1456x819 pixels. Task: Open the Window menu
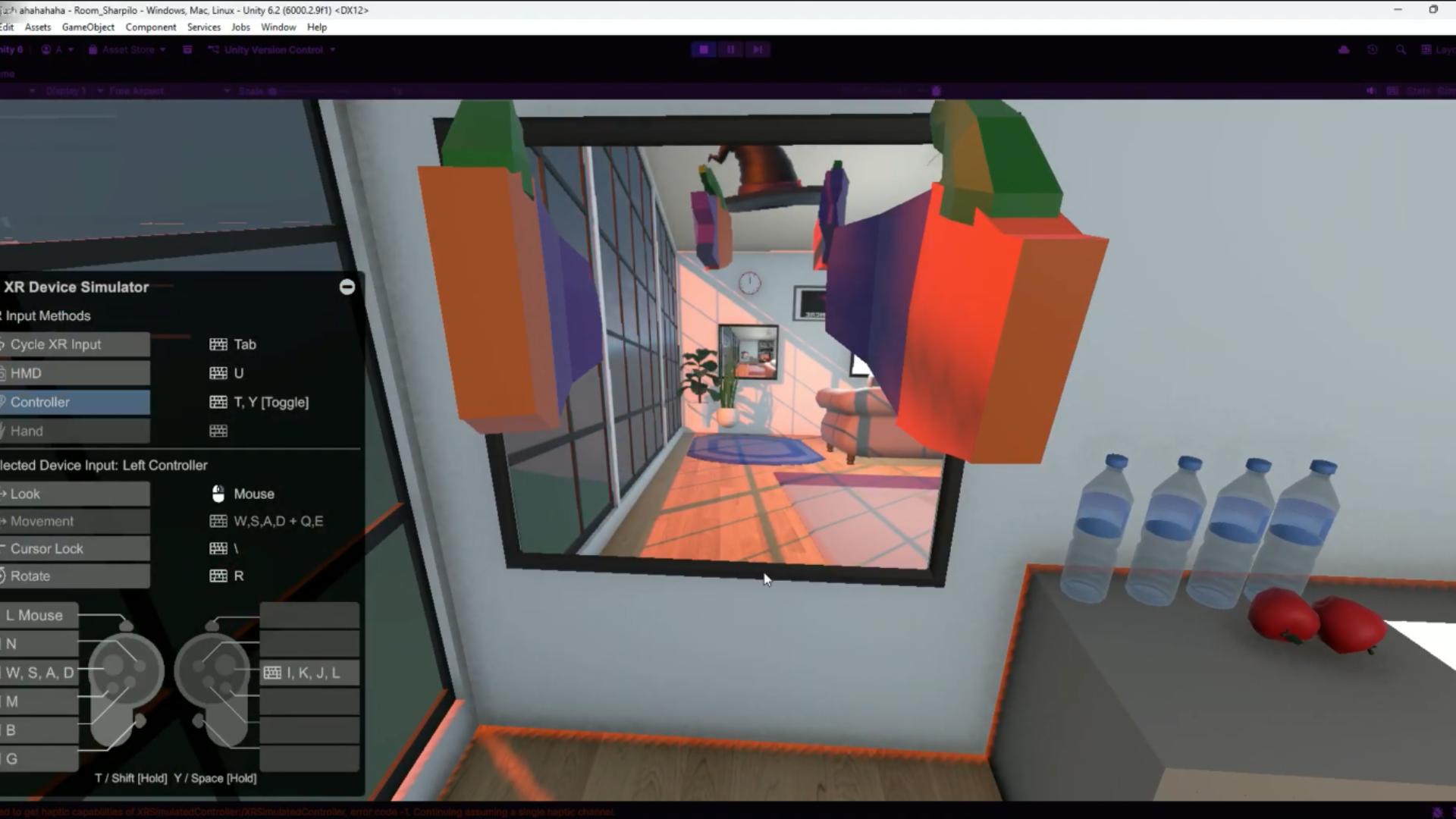278,27
